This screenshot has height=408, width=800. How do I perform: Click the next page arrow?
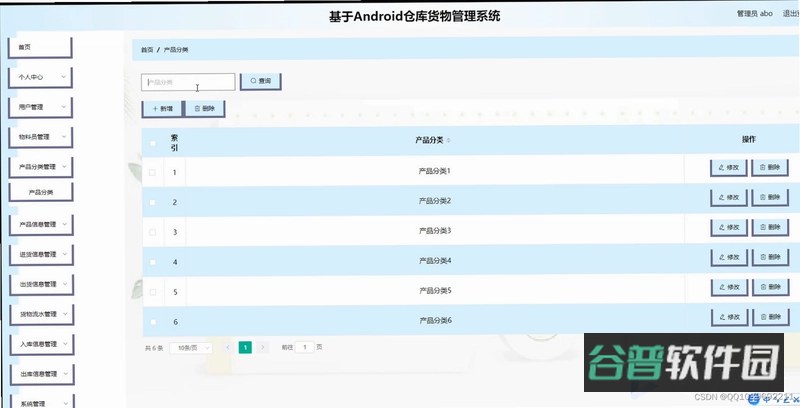(263, 348)
